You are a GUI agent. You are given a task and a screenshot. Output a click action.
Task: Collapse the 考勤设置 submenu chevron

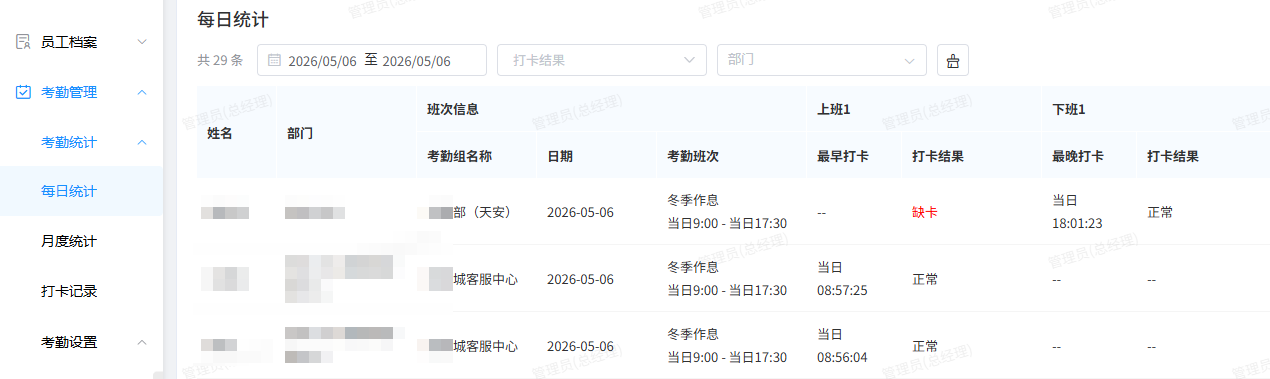[x=142, y=342]
